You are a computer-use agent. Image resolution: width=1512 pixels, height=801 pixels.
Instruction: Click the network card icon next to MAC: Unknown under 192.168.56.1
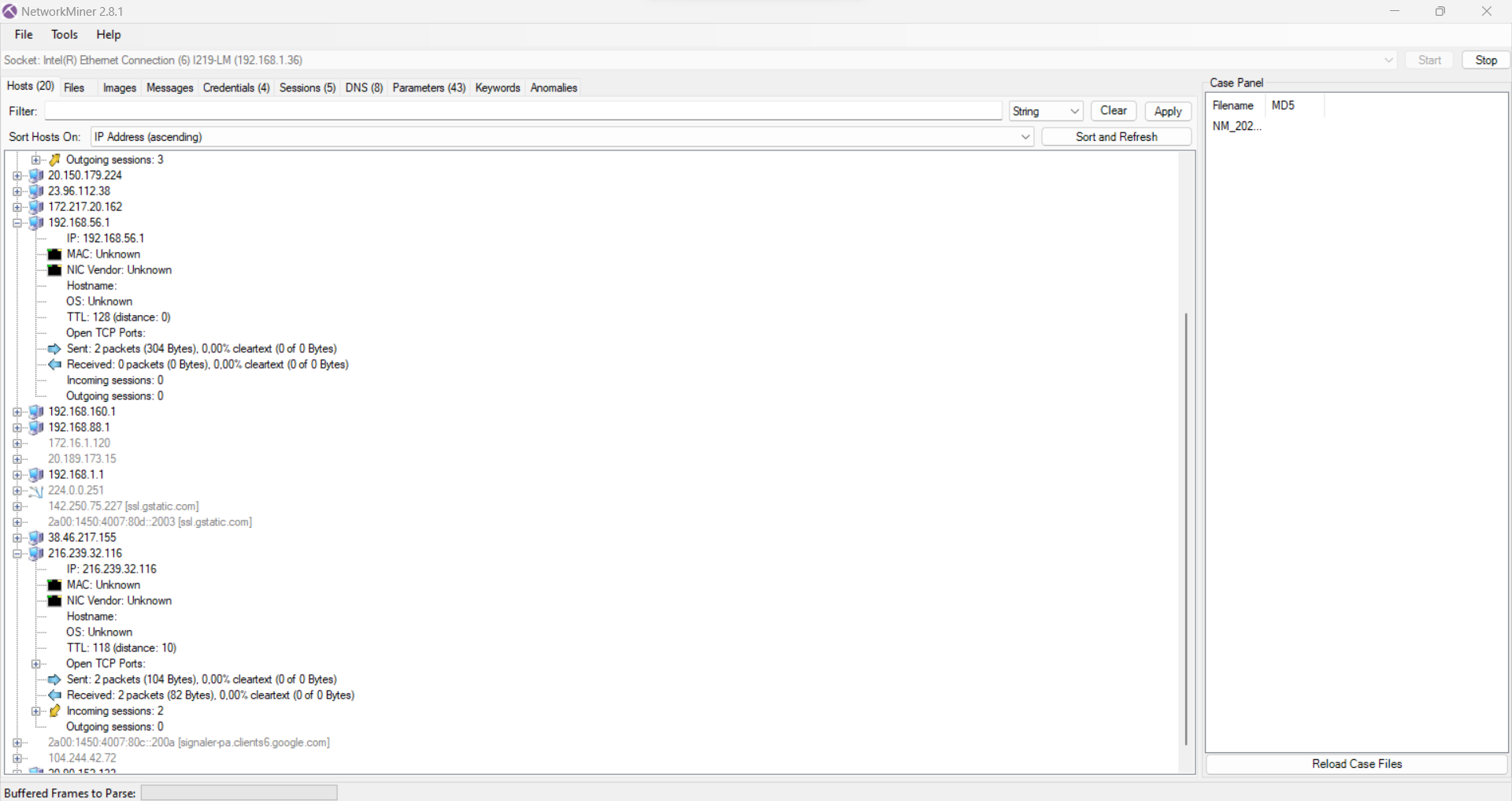(x=54, y=254)
